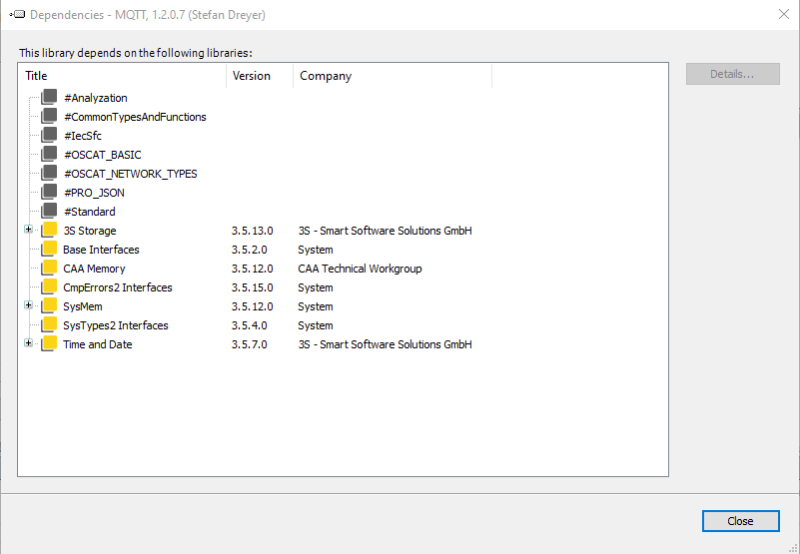Image resolution: width=800 pixels, height=554 pixels.
Task: Click System company of SysTypes2 Interfaces
Action: (x=315, y=325)
